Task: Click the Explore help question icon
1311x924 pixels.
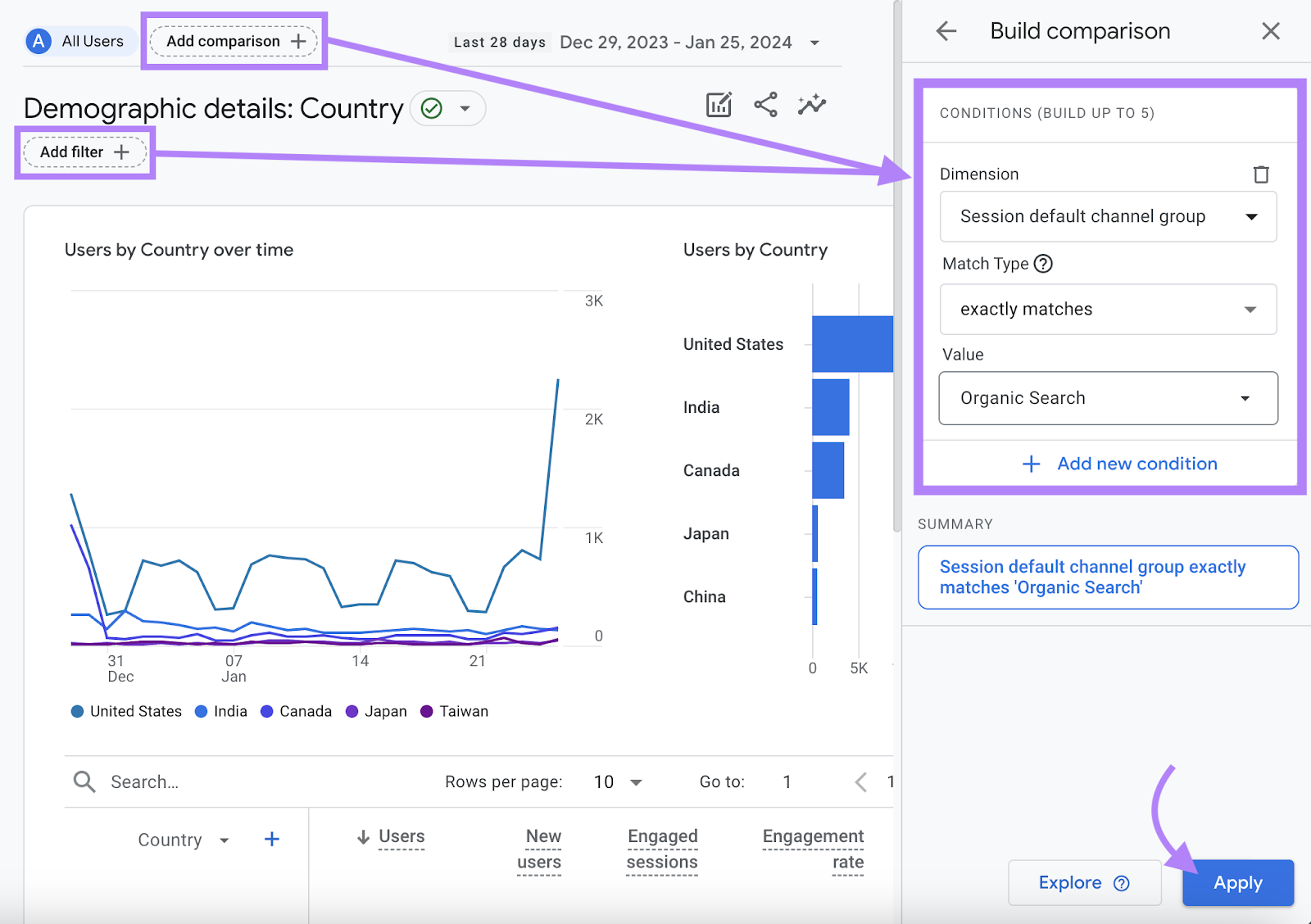Action: [x=1122, y=883]
